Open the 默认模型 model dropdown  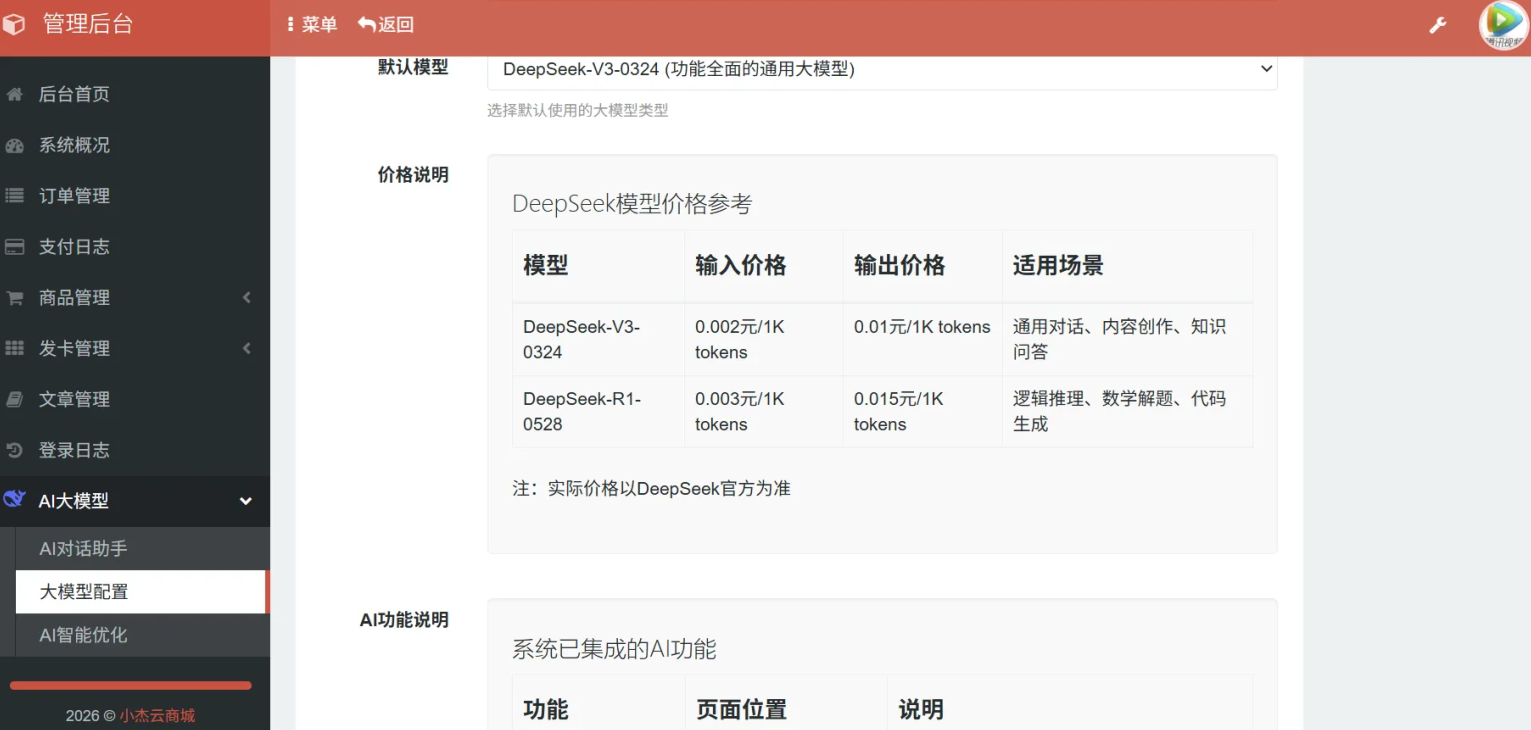click(x=880, y=70)
